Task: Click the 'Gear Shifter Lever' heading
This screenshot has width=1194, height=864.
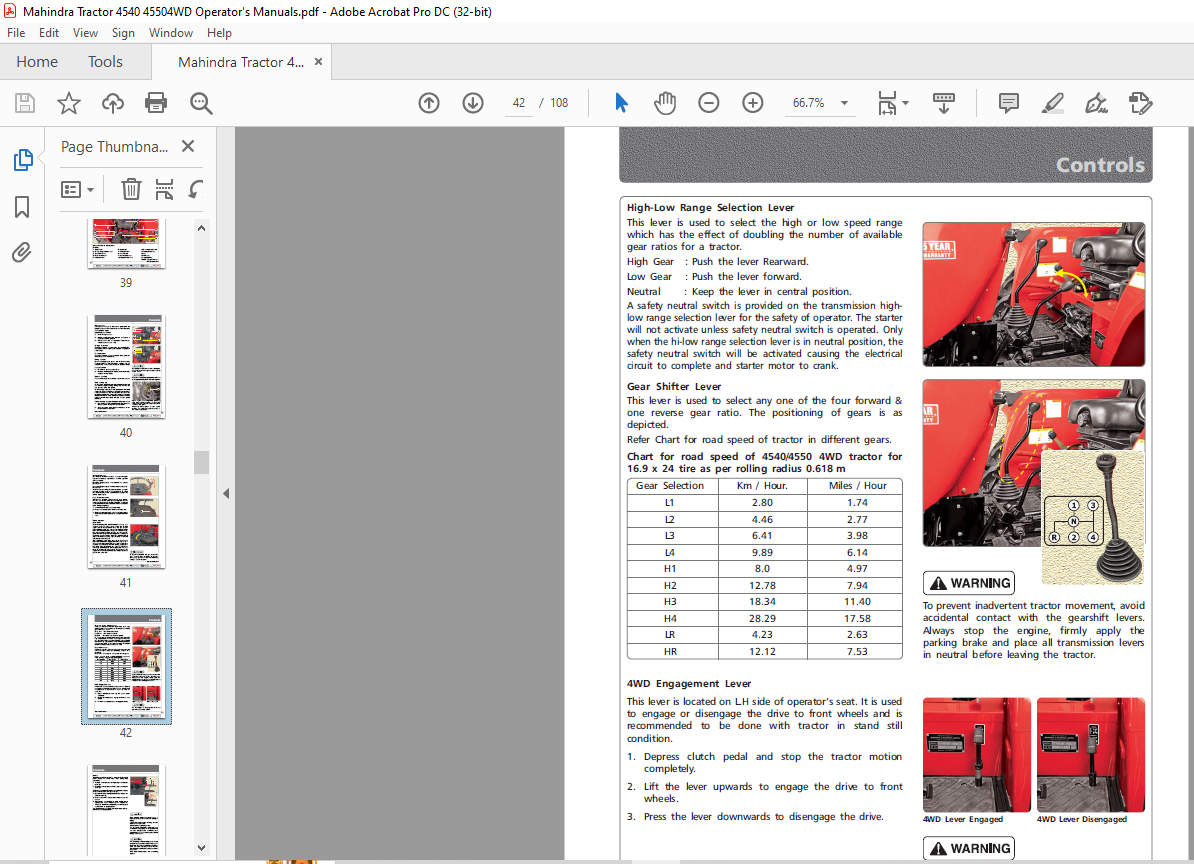Action: pos(673,386)
